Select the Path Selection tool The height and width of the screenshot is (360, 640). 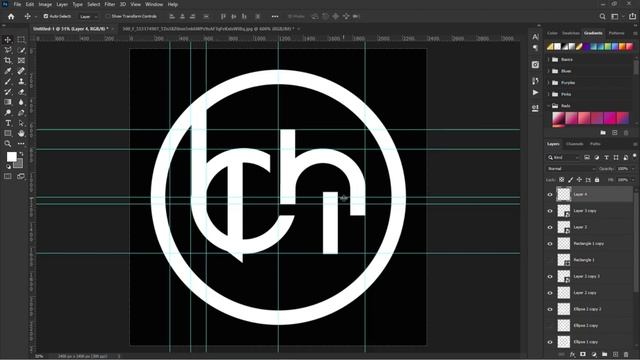coord(21,123)
